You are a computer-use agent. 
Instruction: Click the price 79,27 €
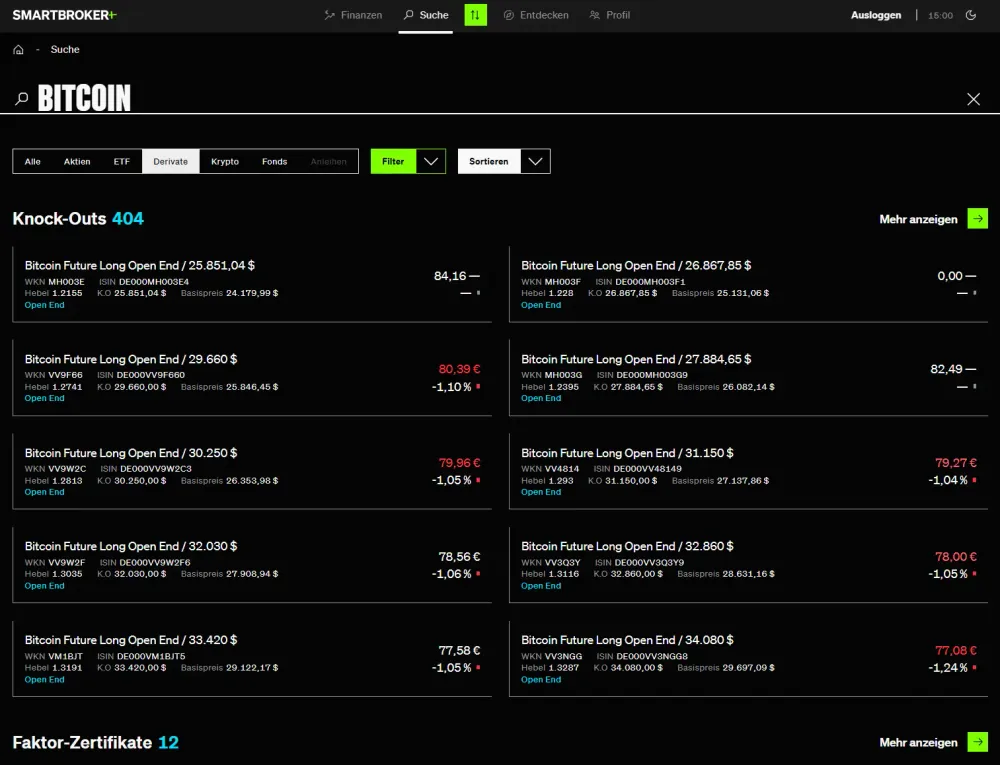pyautogui.click(x=956, y=463)
